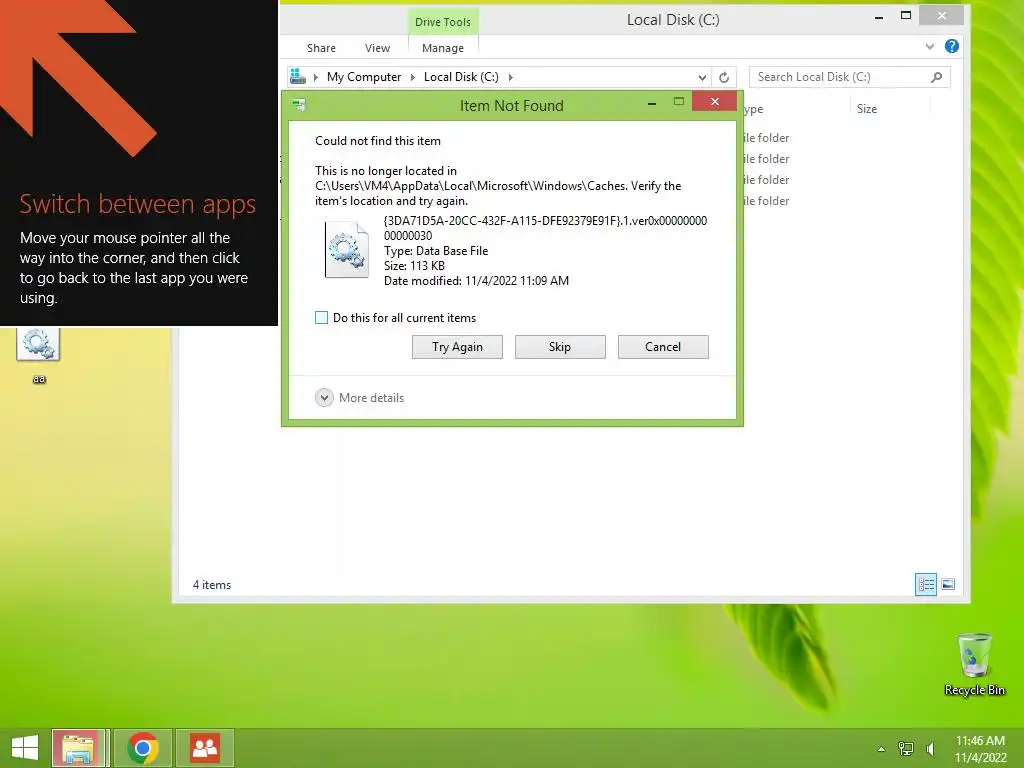Click the 'Type: Data Base File' text
This screenshot has height=768, width=1024.
(x=436, y=251)
